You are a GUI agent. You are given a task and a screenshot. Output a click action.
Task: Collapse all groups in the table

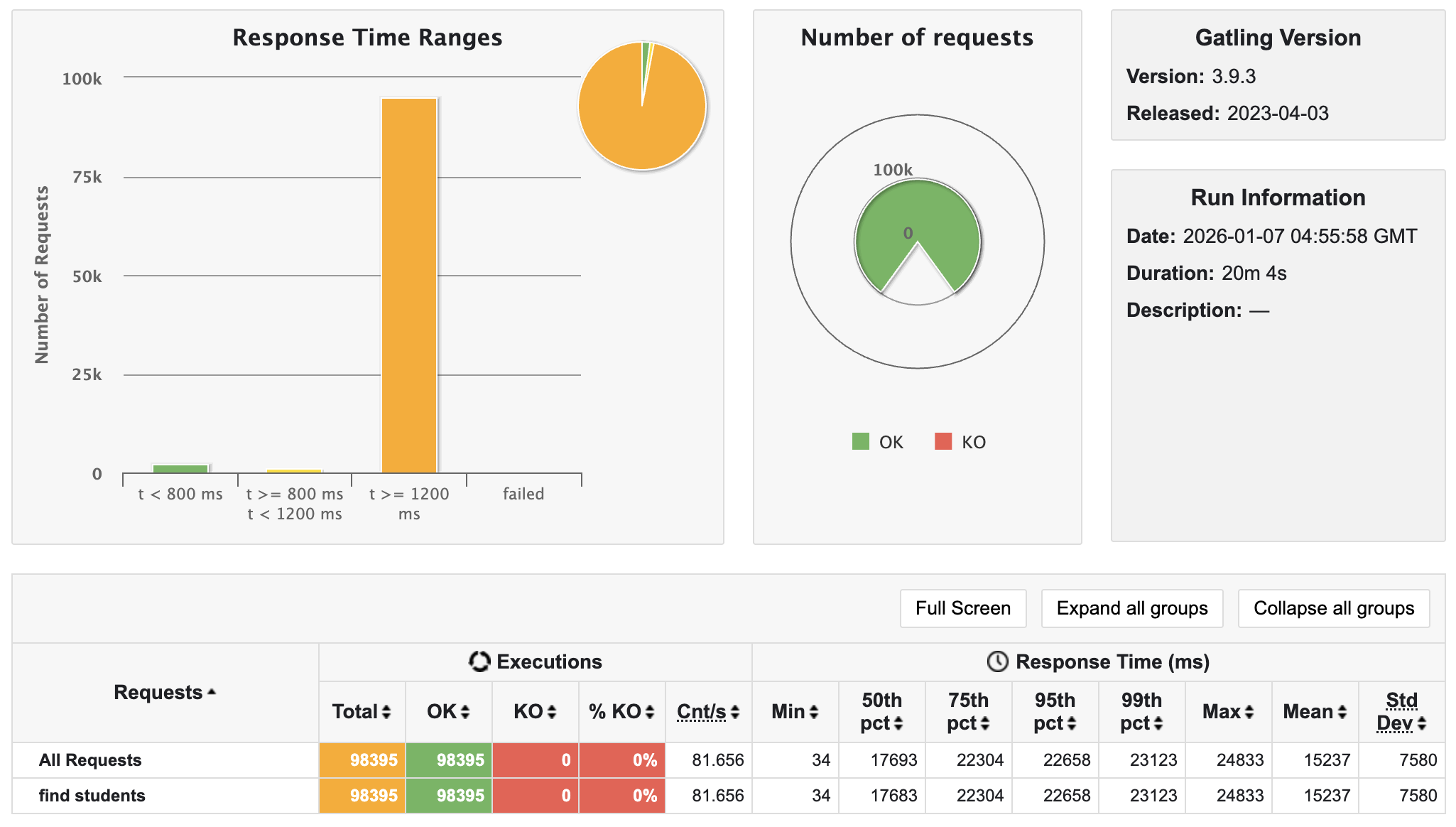coord(1333,608)
